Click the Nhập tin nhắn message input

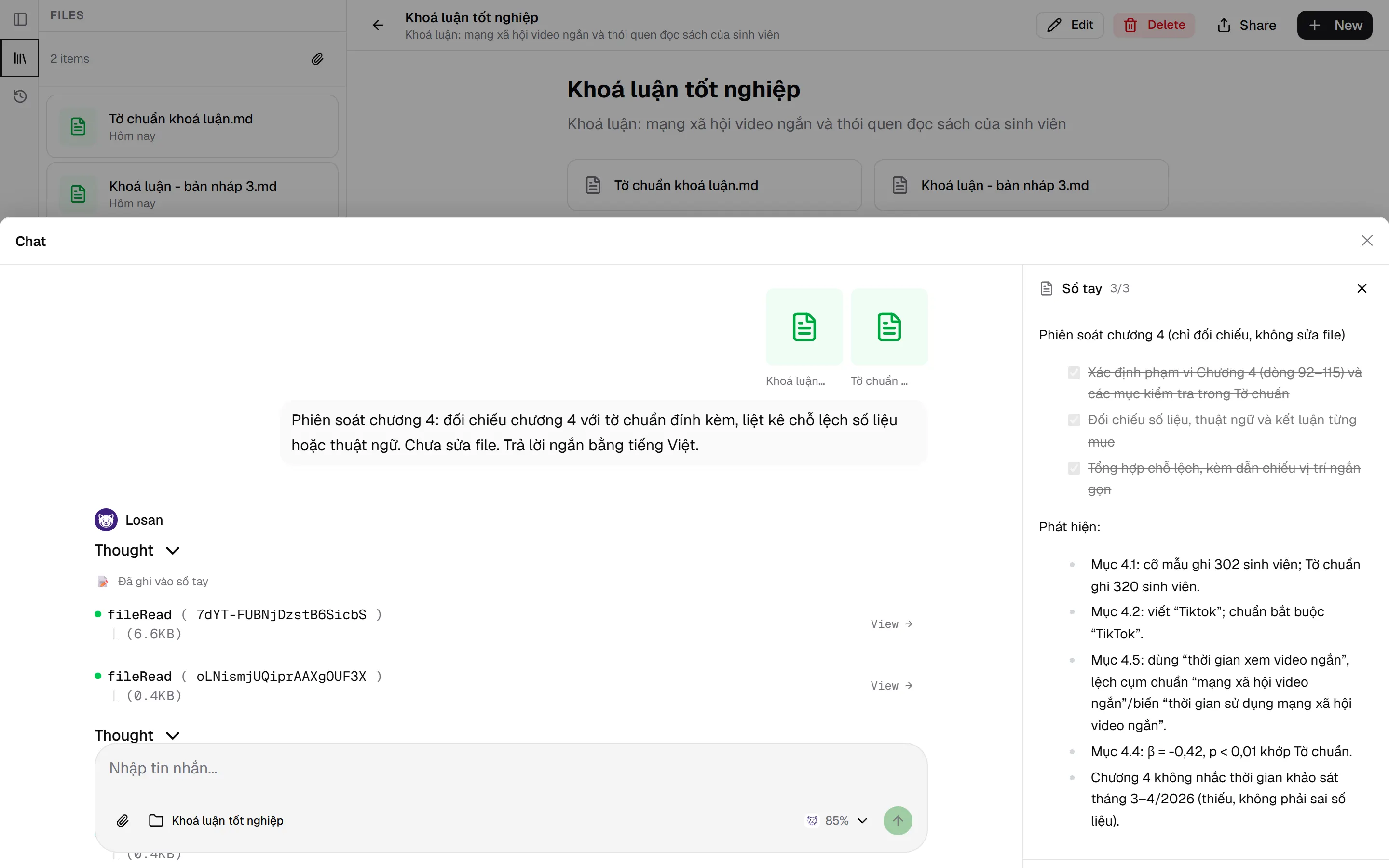tap(510, 768)
